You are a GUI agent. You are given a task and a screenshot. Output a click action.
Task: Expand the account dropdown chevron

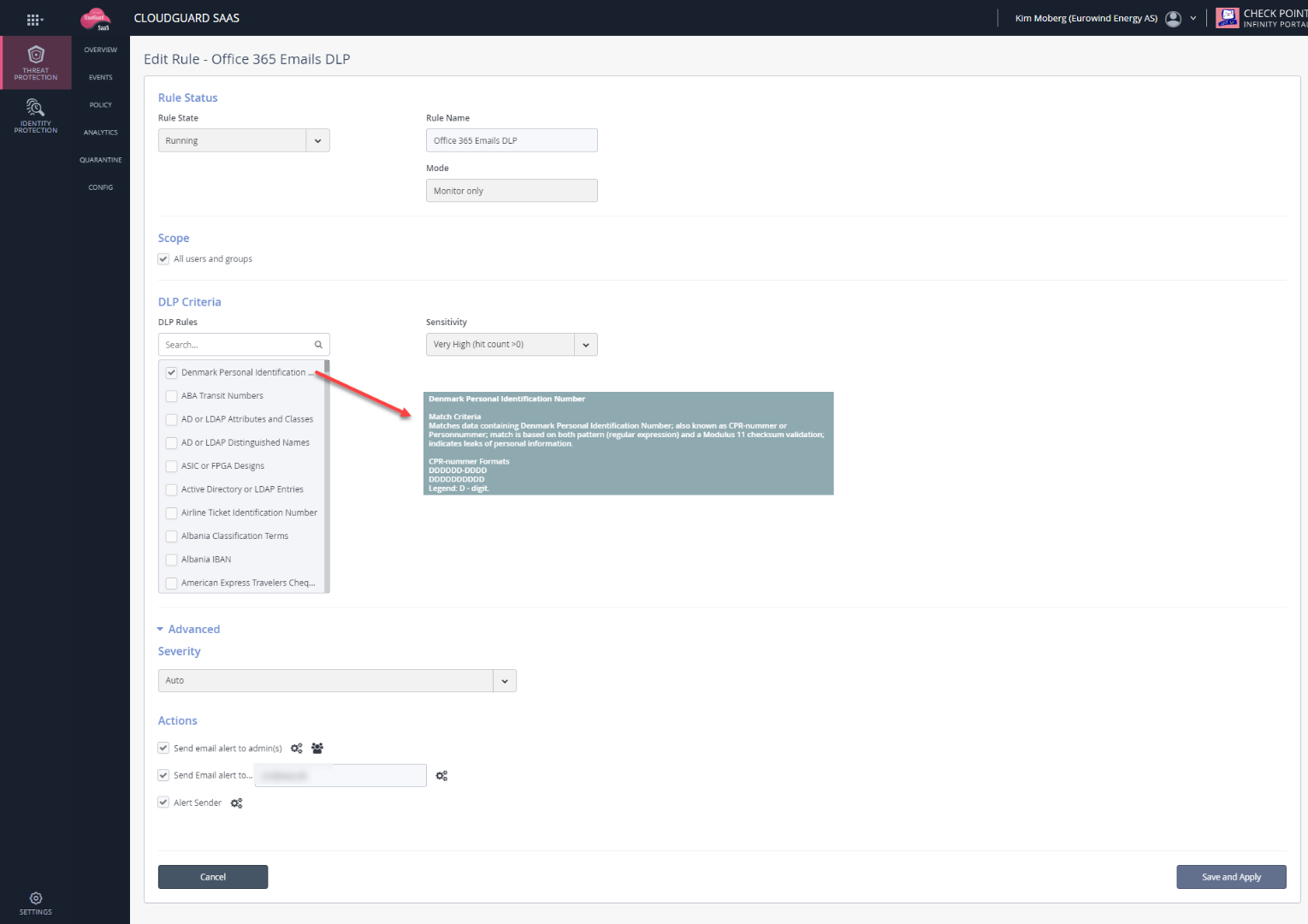[x=1193, y=19]
